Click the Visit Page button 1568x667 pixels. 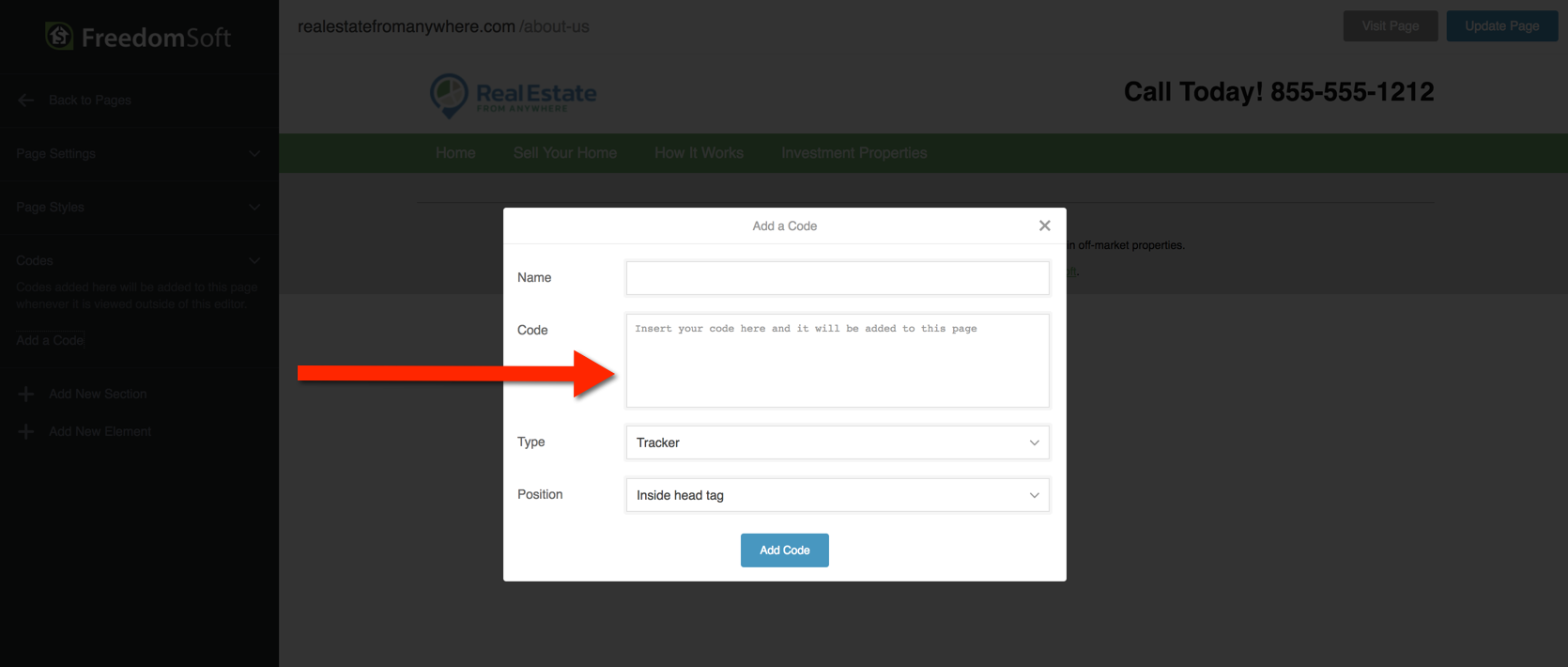click(1391, 26)
